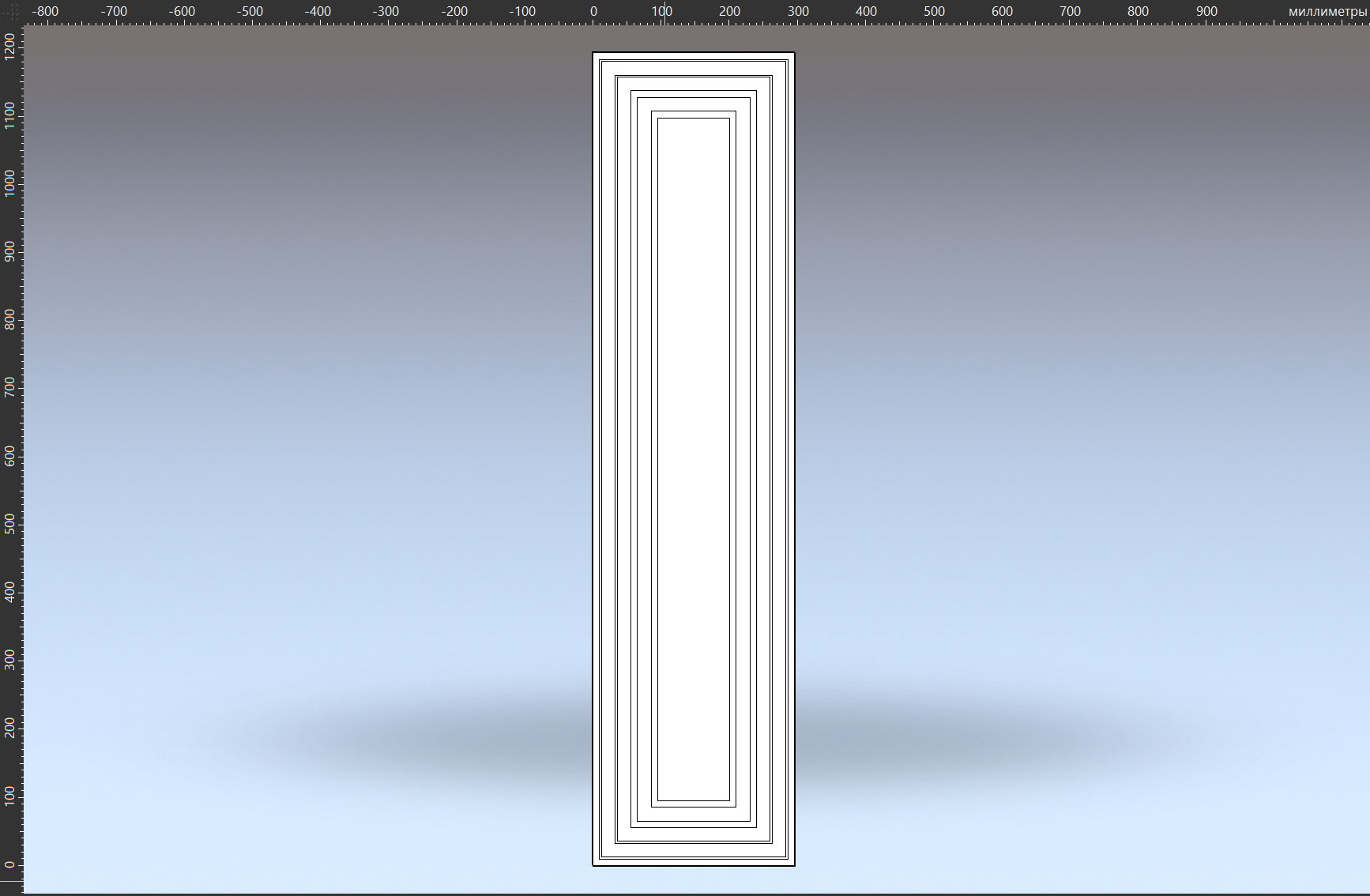The width and height of the screenshot is (1370, 896).
Task: Click the top-right corner of the outer rectangle
Action: click(x=794, y=53)
